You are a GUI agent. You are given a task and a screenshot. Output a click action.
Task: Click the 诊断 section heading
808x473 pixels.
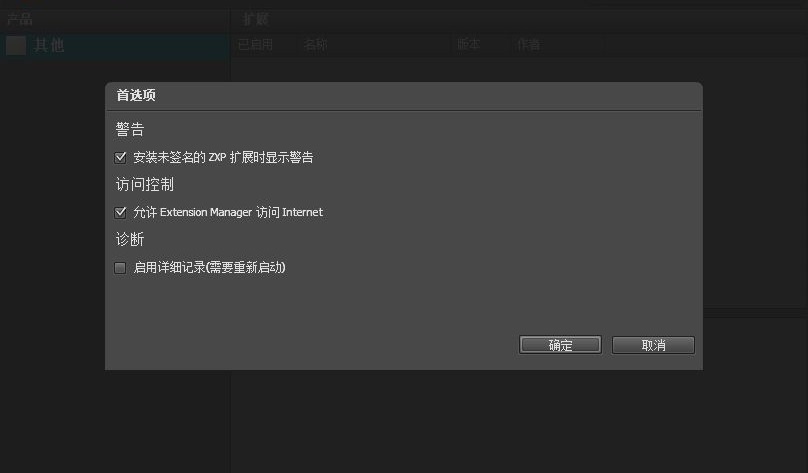tap(130, 240)
